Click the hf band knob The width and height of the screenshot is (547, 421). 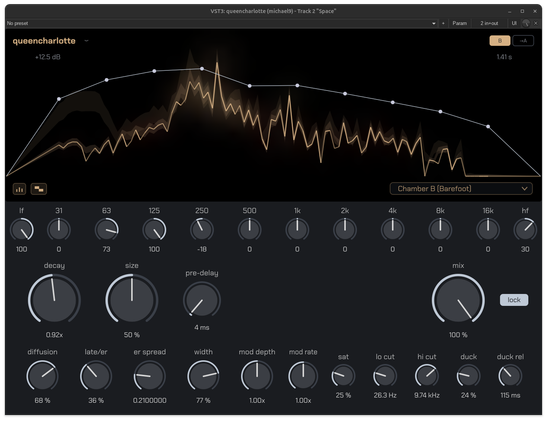pos(525,230)
